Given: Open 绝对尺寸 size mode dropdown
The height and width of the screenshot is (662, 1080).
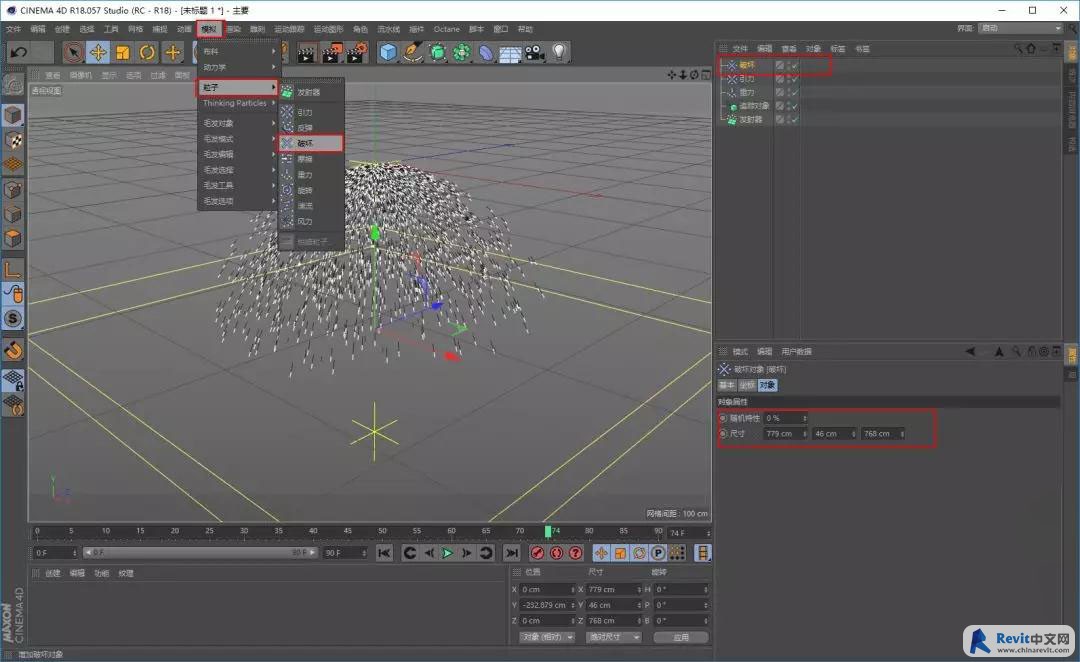Looking at the screenshot, I should pyautogui.click(x=614, y=637).
